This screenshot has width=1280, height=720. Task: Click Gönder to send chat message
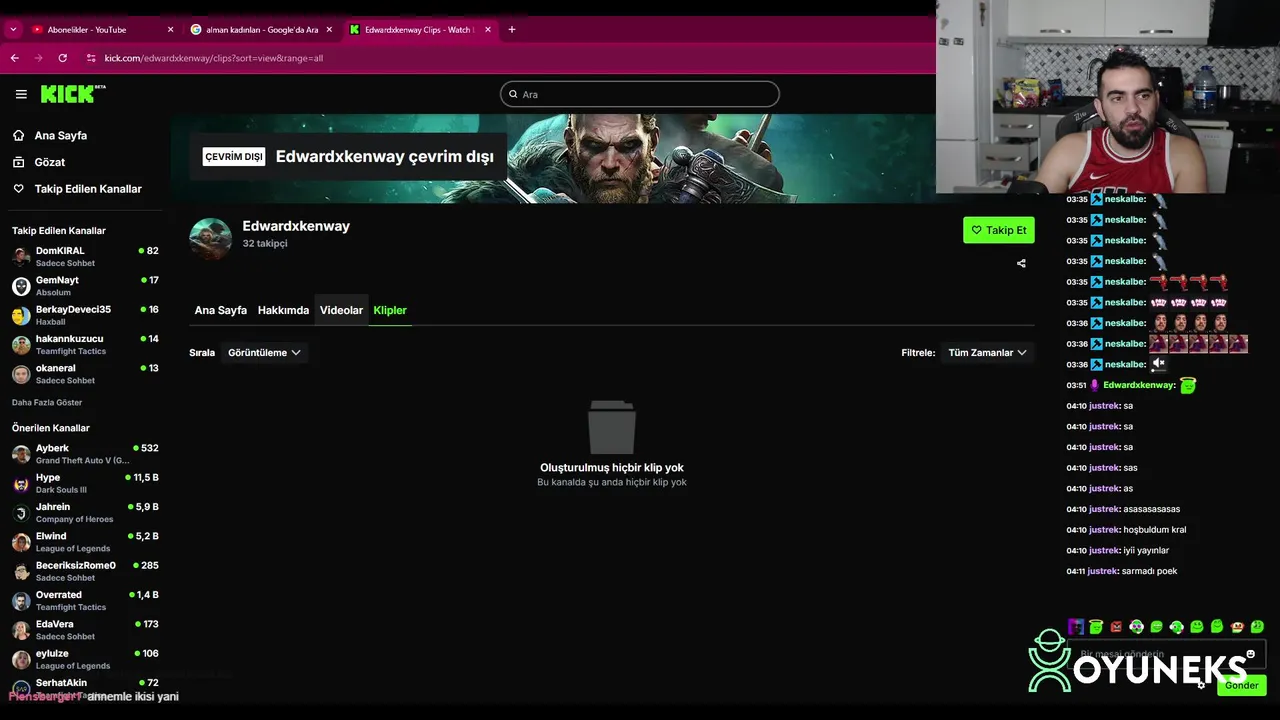coord(1242,685)
